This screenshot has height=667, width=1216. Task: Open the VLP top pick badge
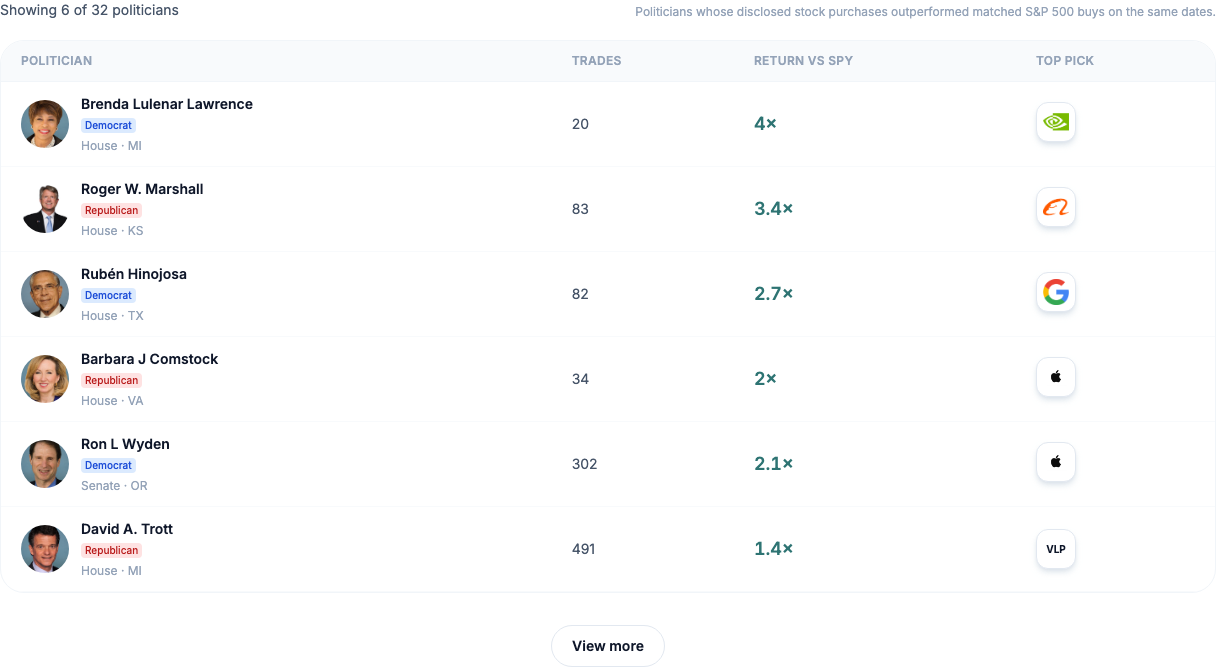pos(1056,549)
